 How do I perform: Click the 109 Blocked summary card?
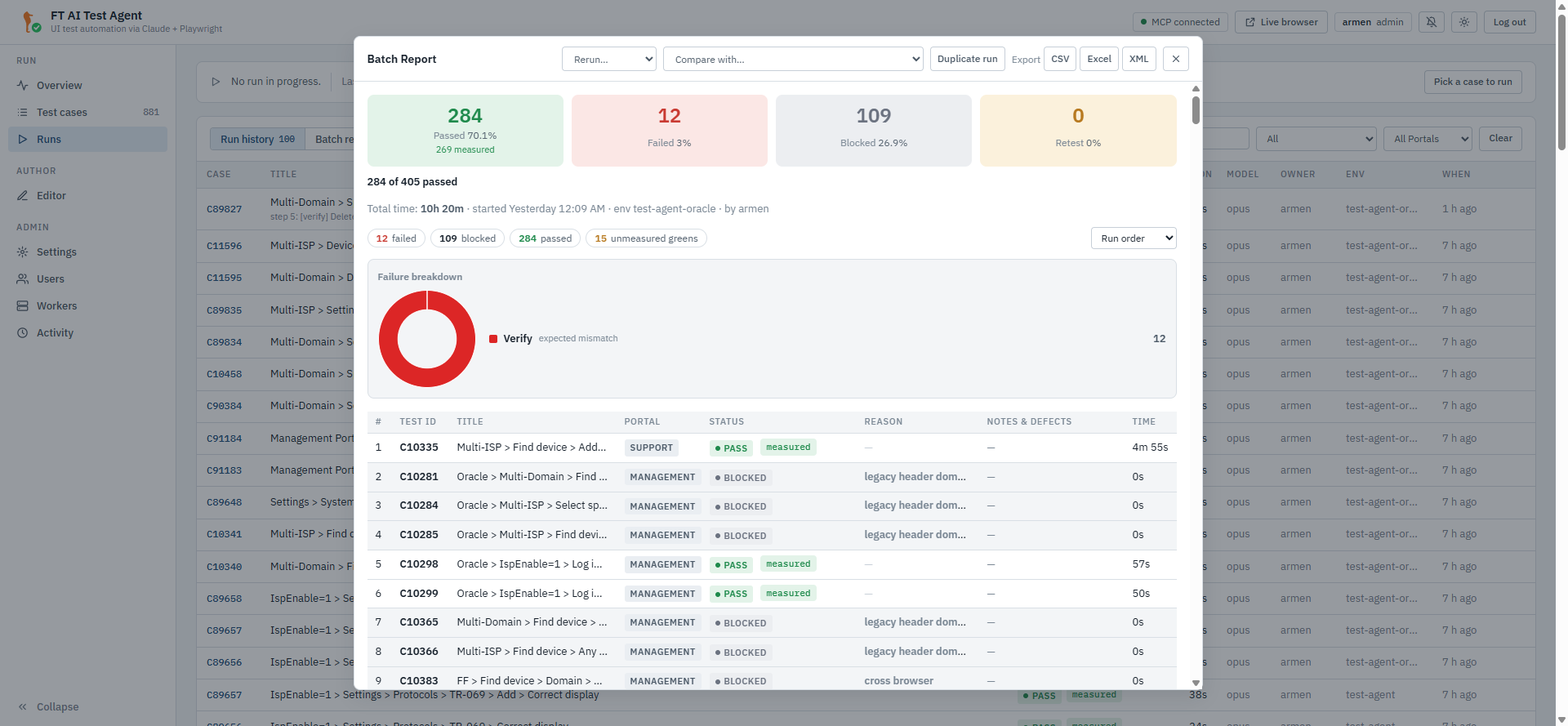pos(874,130)
